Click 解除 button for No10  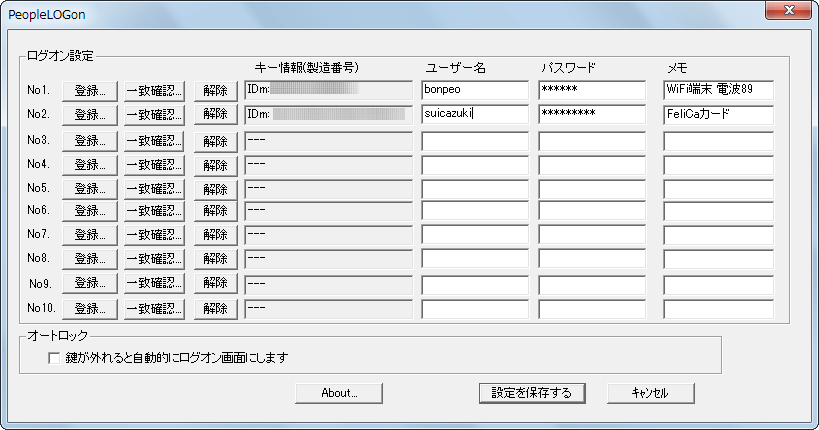click(216, 309)
